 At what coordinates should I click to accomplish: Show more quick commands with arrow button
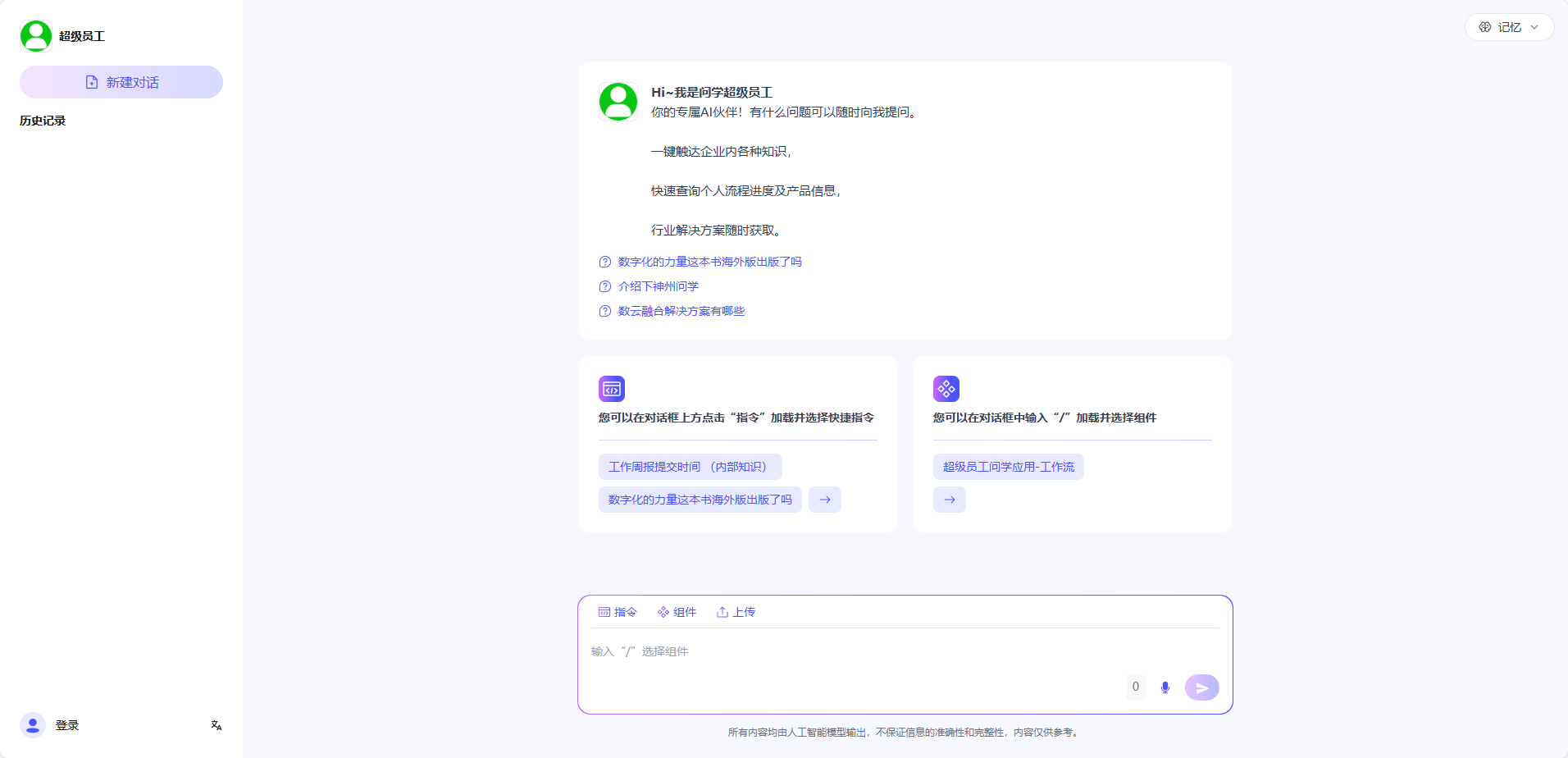coord(825,500)
